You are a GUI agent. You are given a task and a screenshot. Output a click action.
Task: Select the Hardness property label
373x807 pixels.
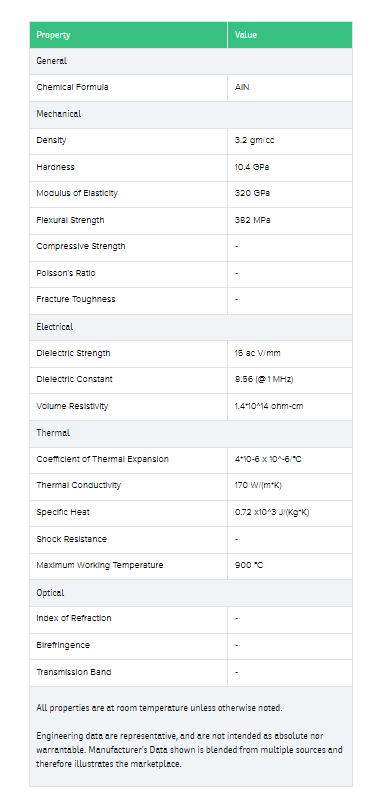(55, 167)
